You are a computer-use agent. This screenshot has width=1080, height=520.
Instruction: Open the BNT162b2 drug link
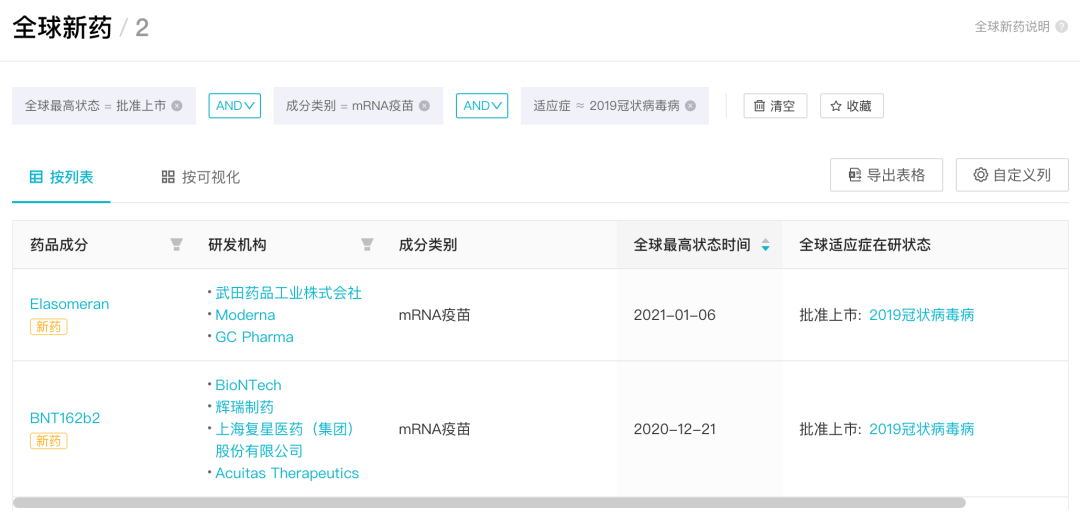65,418
